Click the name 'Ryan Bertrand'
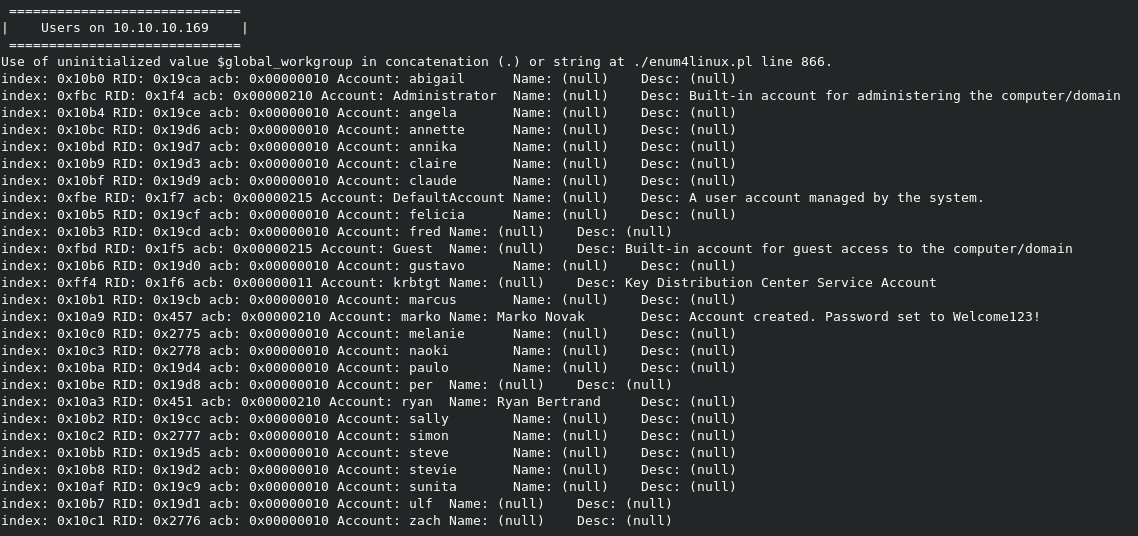Screen dimensions: 1138x536 (548, 402)
